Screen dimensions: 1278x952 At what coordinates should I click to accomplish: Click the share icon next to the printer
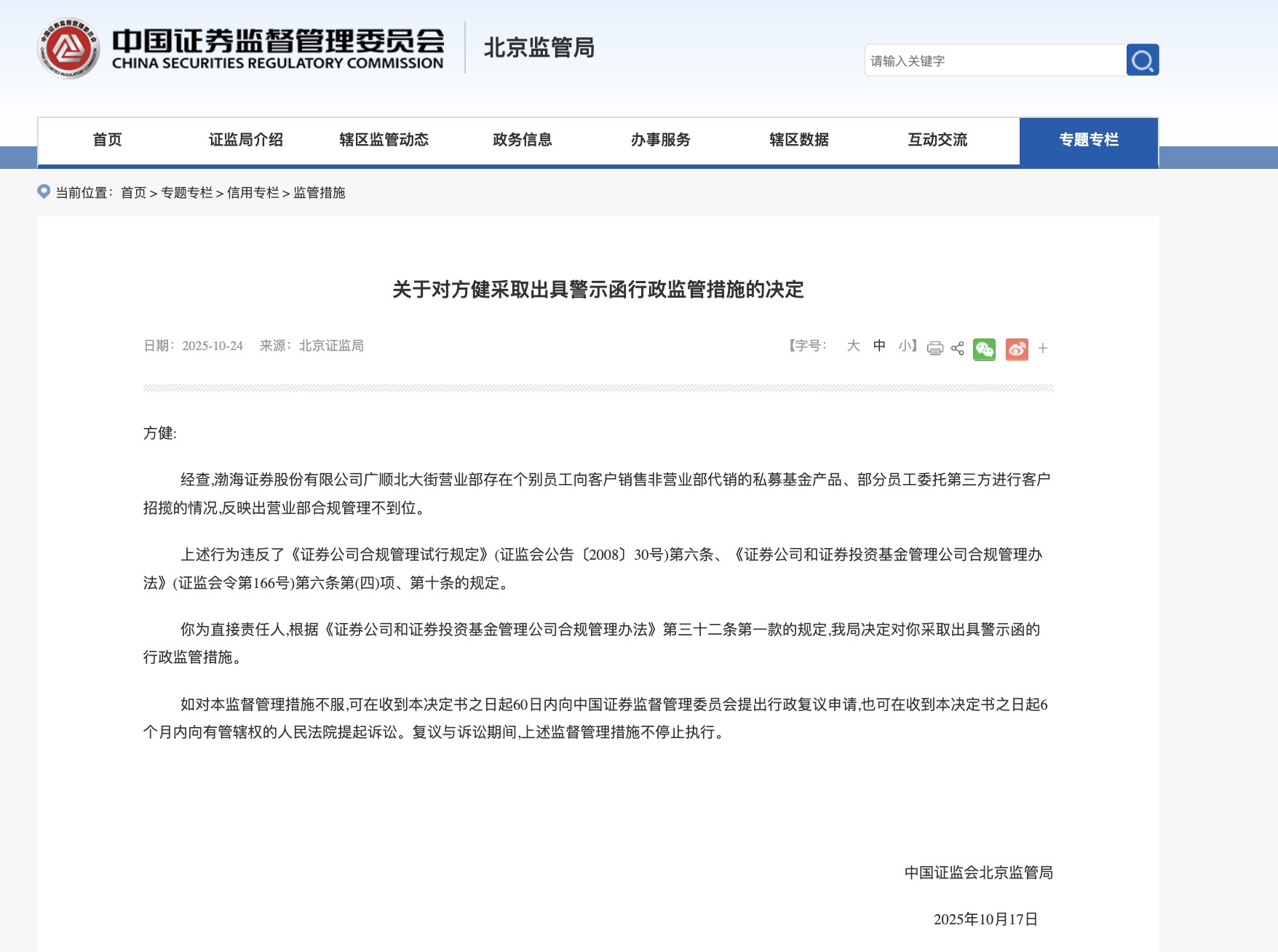[x=957, y=348]
